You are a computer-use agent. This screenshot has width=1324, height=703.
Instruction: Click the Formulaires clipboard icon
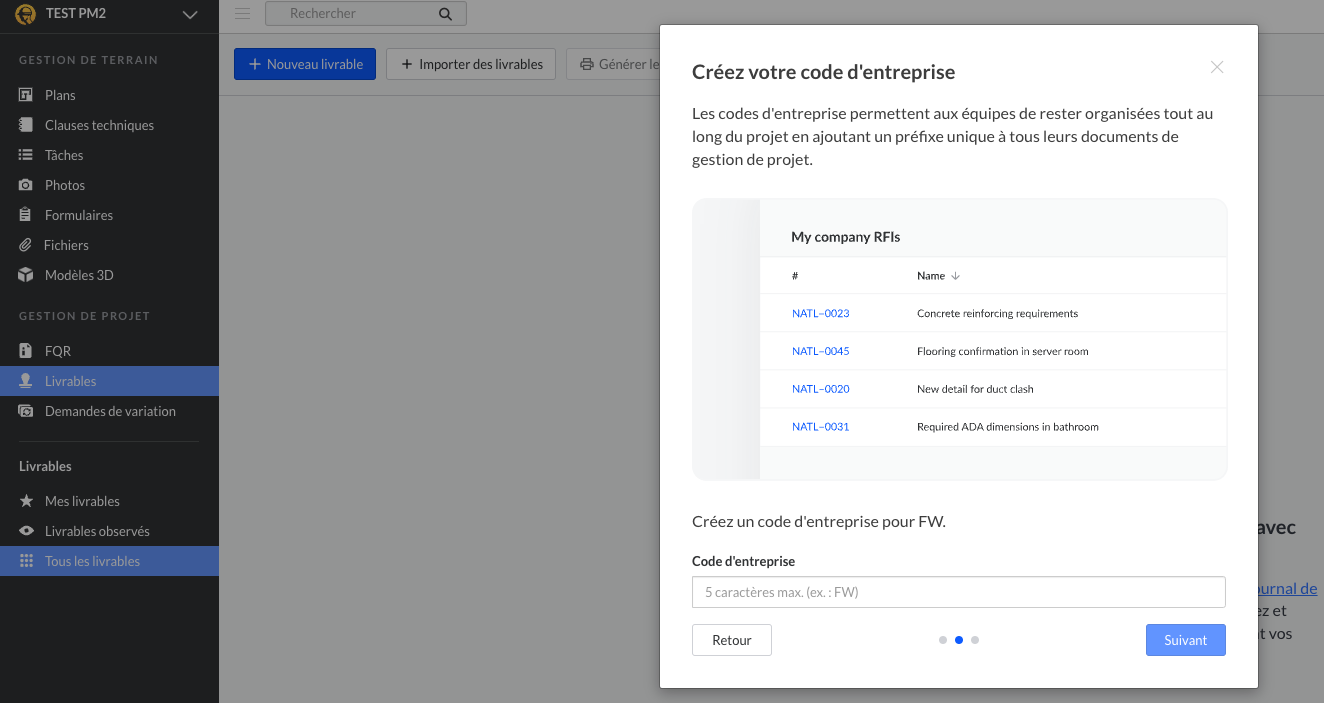26,215
